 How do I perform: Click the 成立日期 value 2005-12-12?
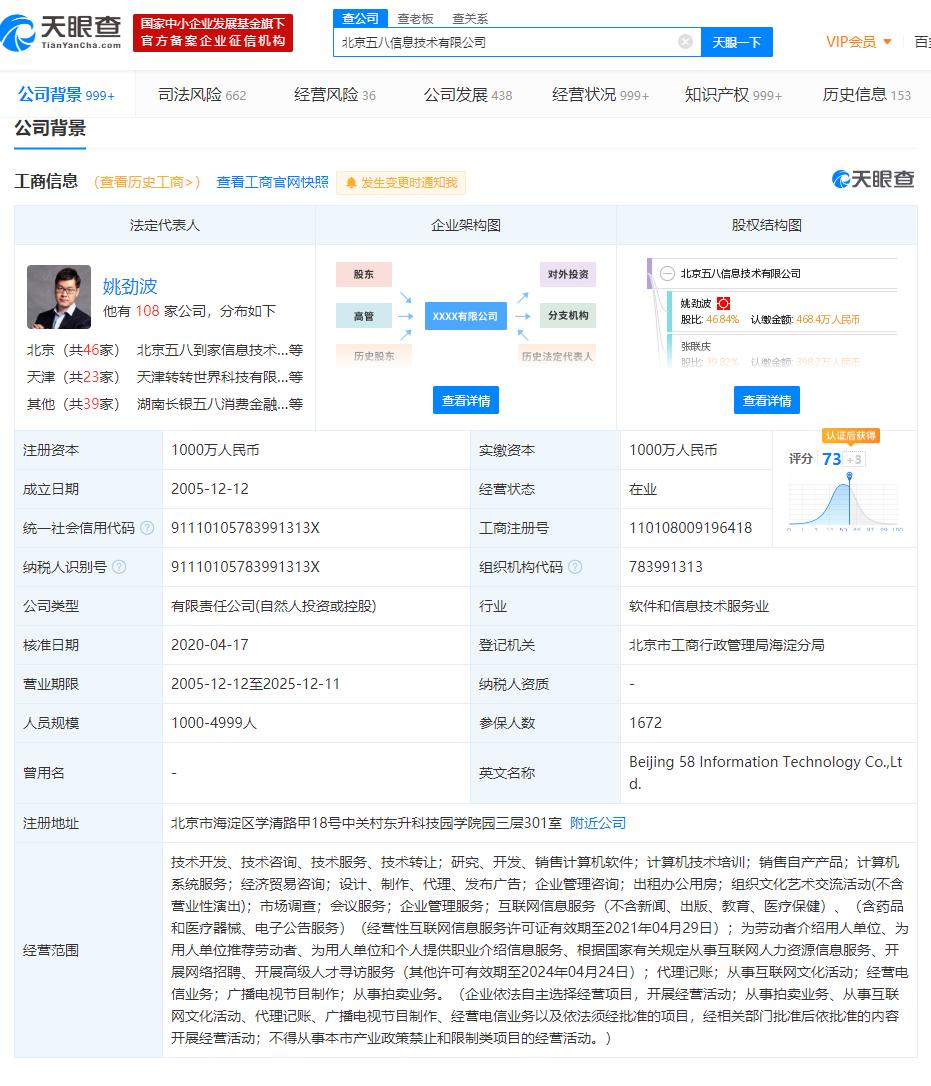coord(210,489)
